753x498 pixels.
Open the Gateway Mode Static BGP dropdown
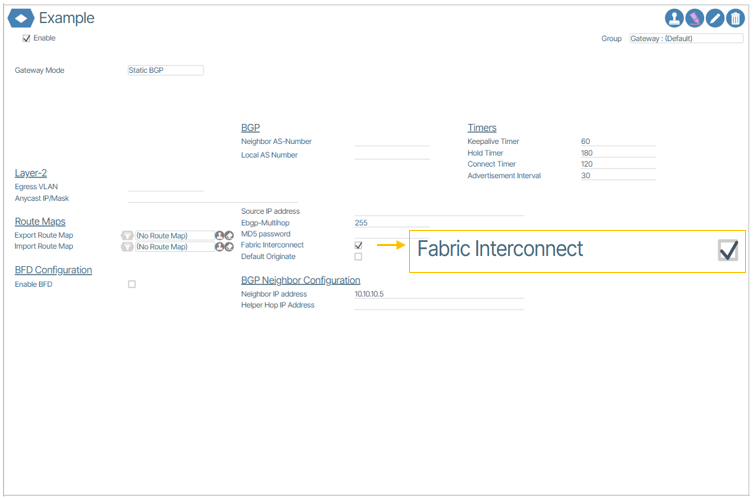pyautogui.click(x=166, y=71)
